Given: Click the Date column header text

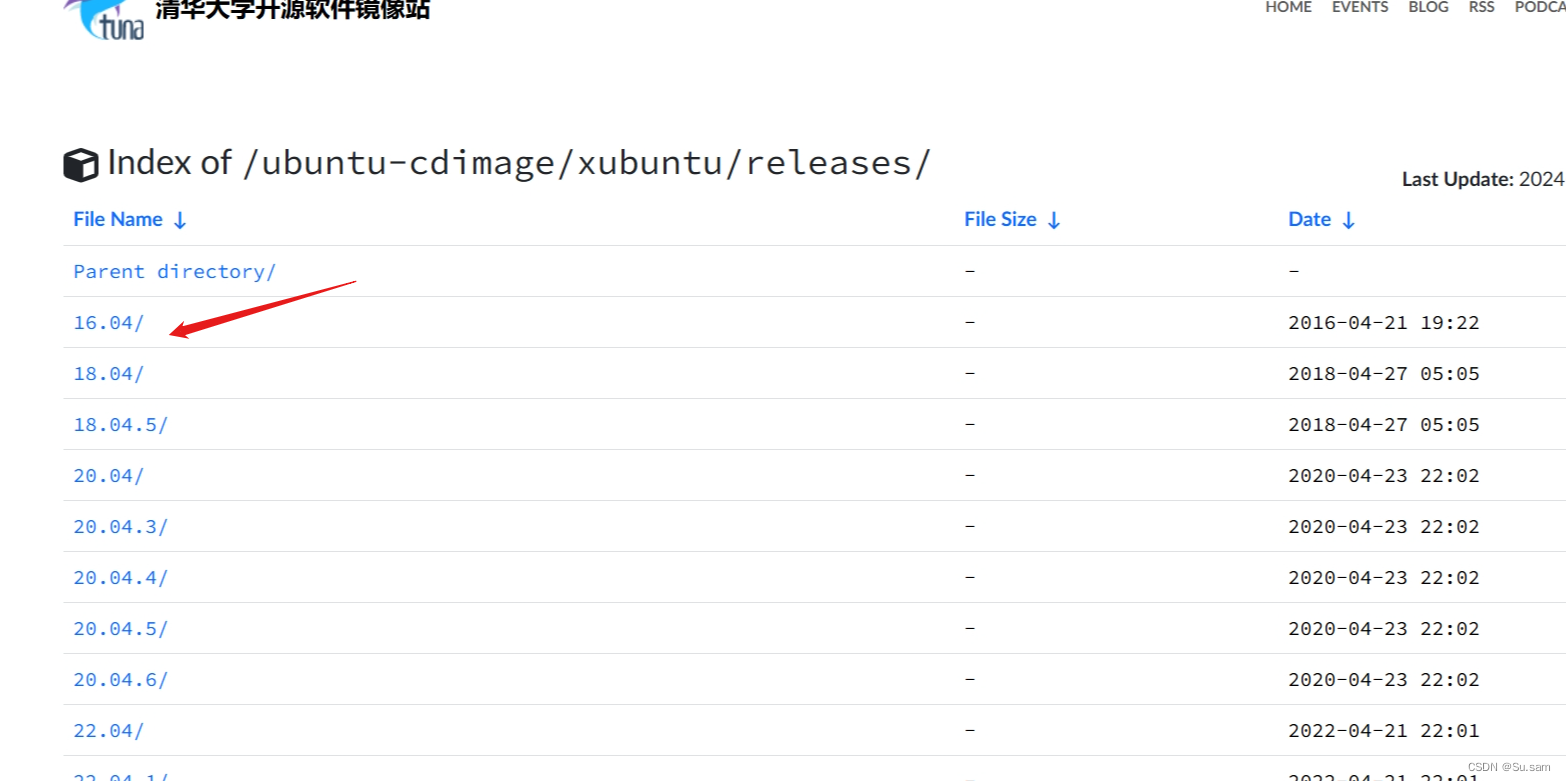Looking at the screenshot, I should 1309,219.
